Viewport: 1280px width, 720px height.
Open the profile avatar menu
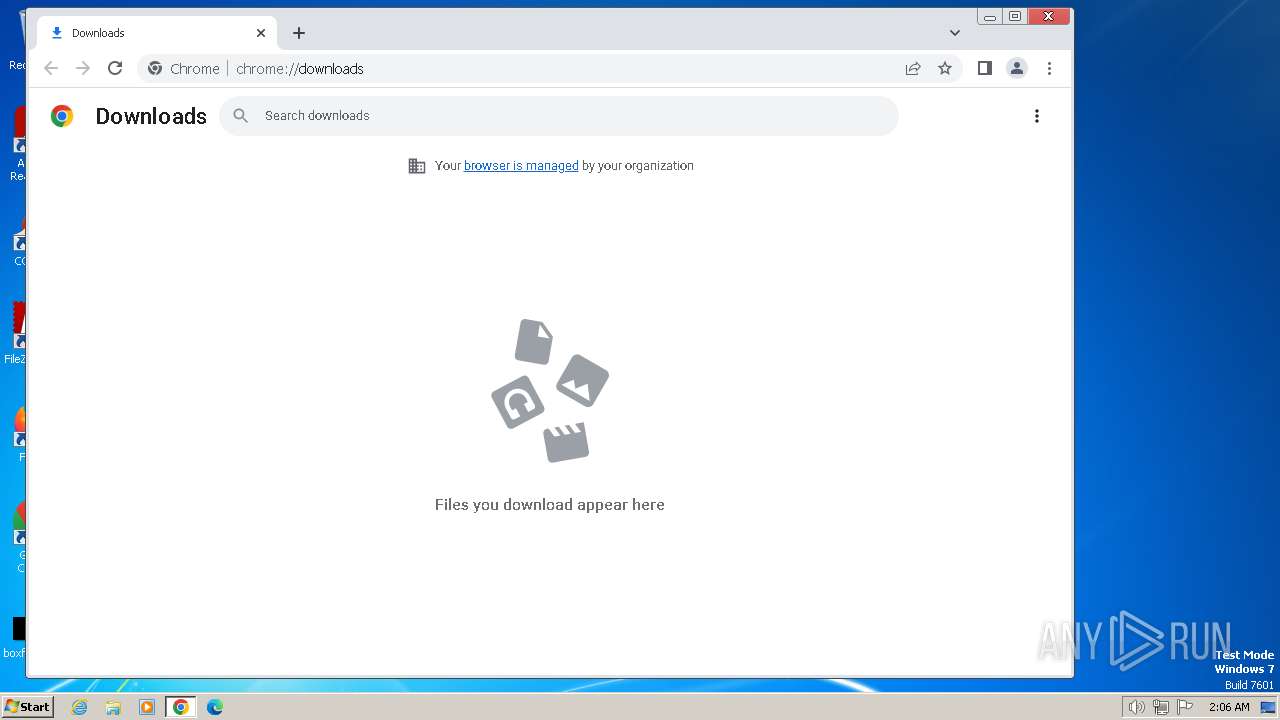coord(1017,68)
